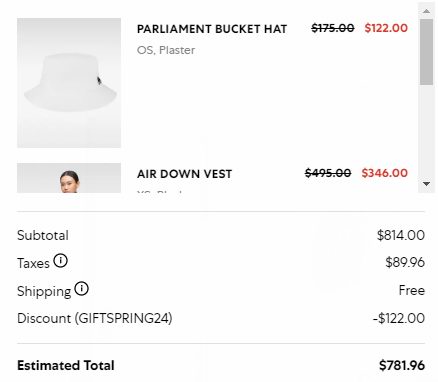Click the $346.00 vest sale price
Image resolution: width=438 pixels, height=382 pixels.
pyautogui.click(x=385, y=173)
